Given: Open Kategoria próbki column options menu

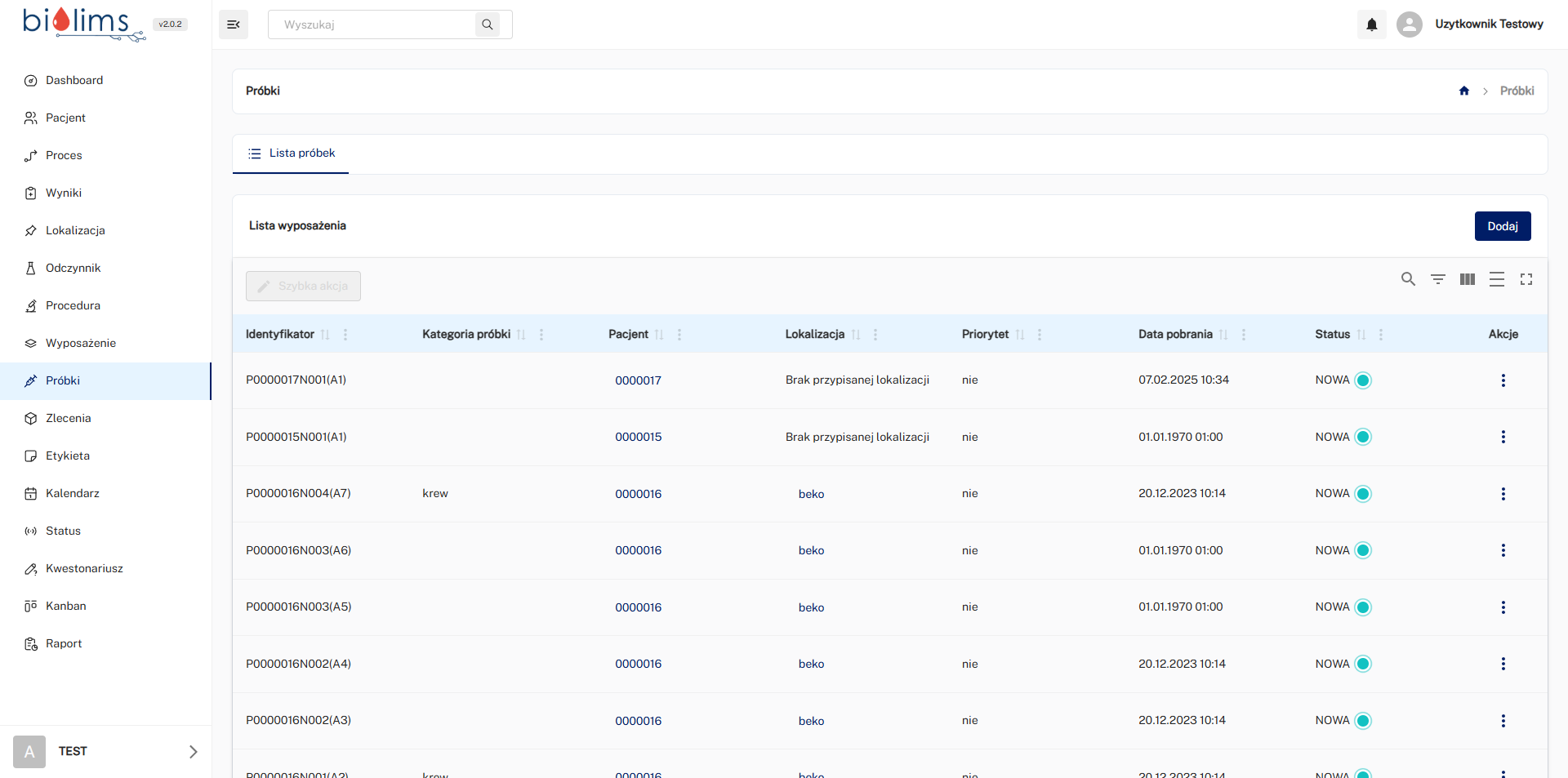Looking at the screenshot, I should coord(541,335).
